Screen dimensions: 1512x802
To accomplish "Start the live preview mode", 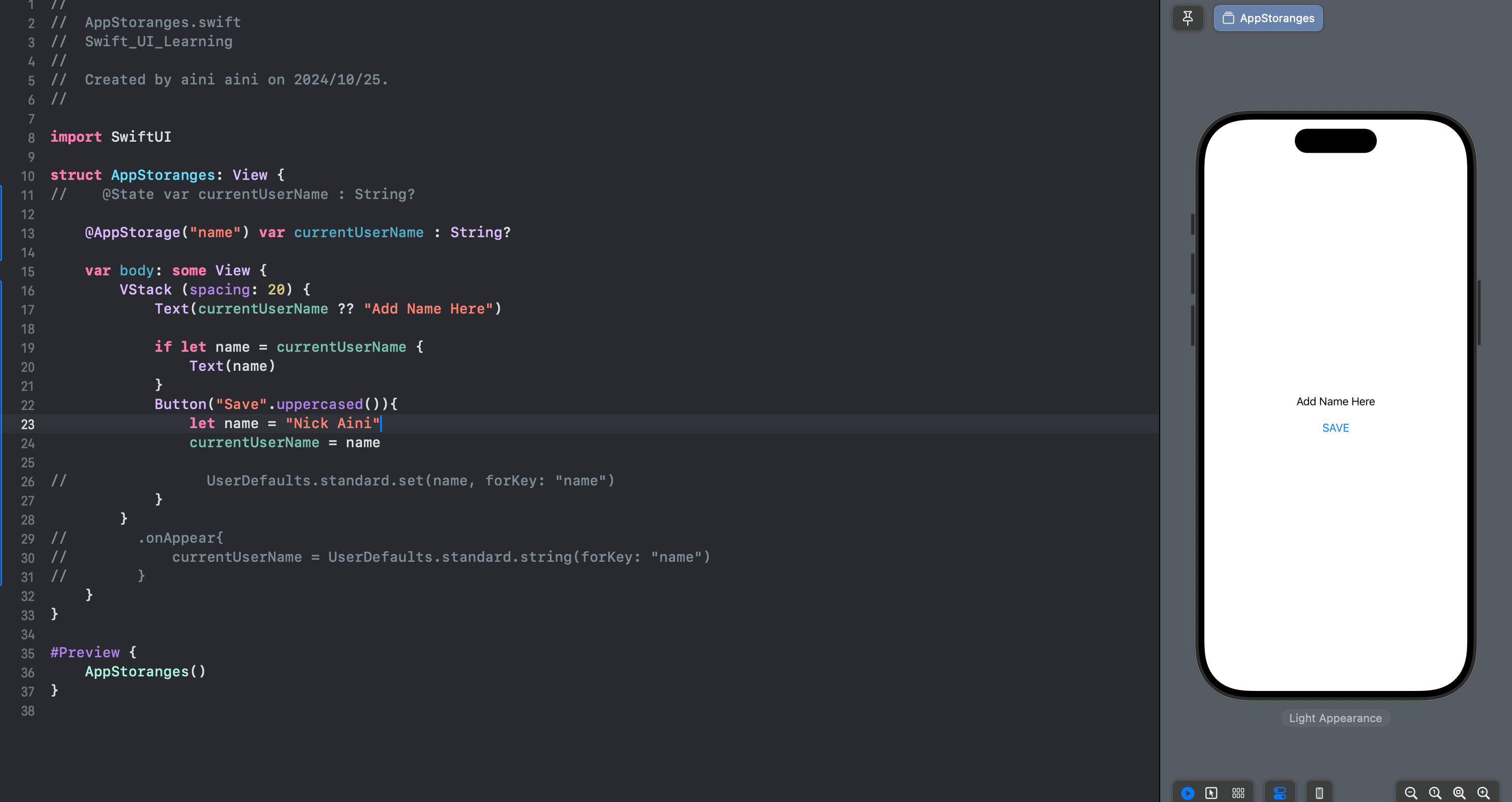I will [x=1187, y=792].
